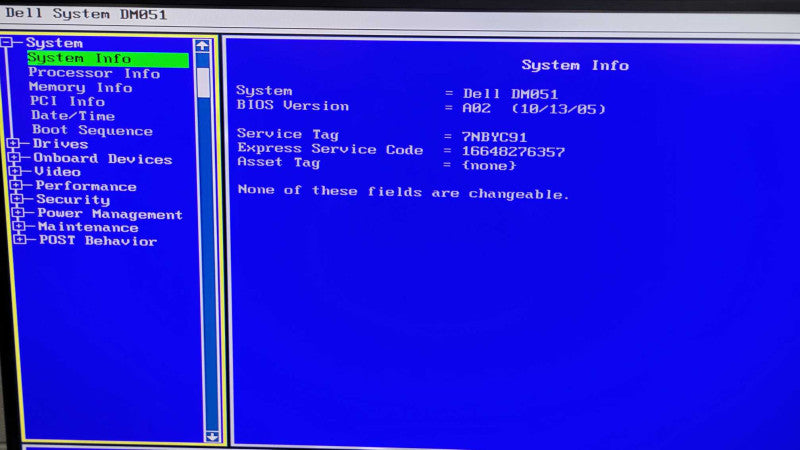Click the scroll down arrow
Image resolution: width=800 pixels, height=450 pixels.
(212, 436)
